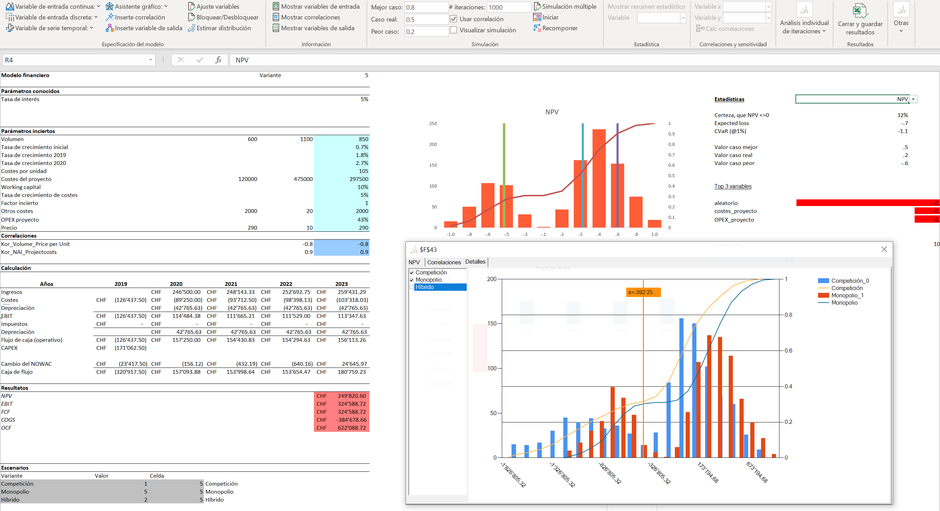Click Calc correlaciones icon

(x=701, y=28)
